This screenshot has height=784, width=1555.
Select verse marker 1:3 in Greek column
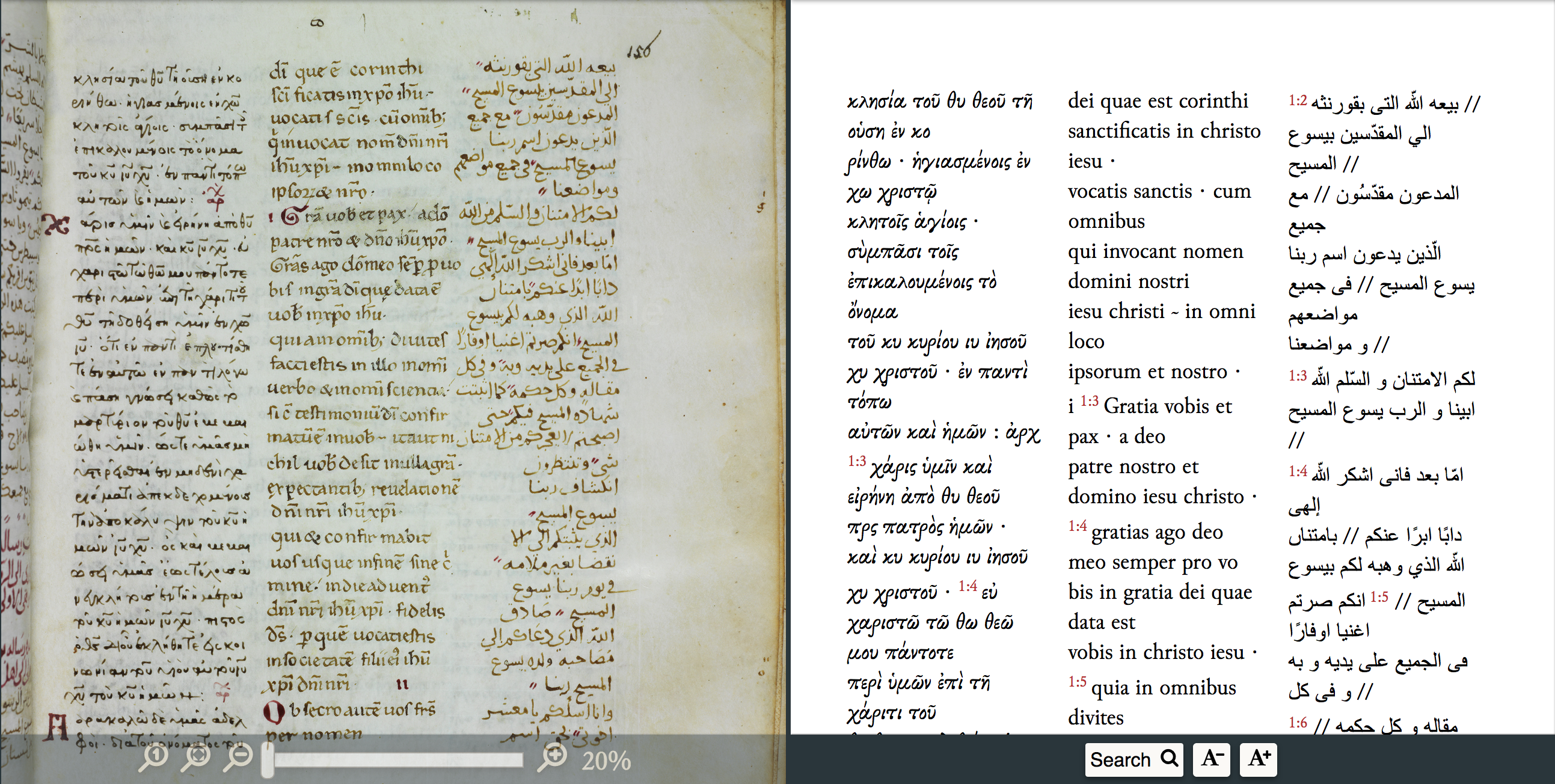pos(857,461)
